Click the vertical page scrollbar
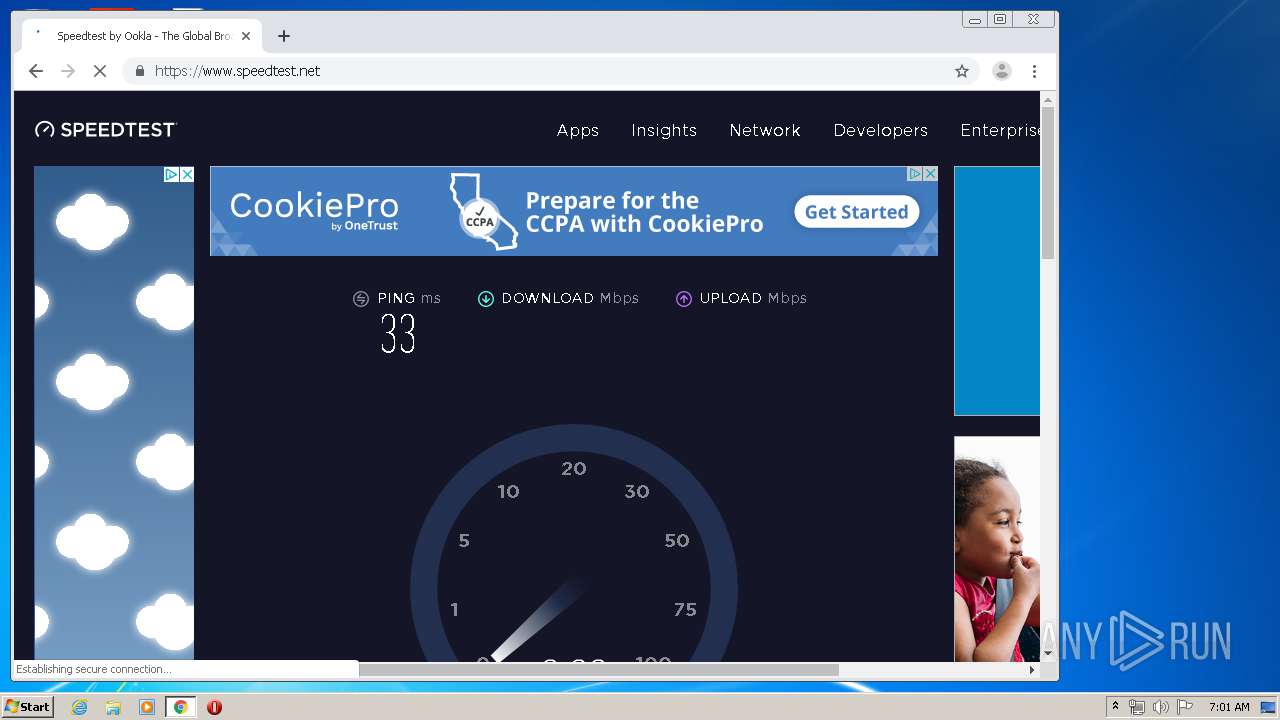The image size is (1280, 720). pyautogui.click(x=1048, y=182)
